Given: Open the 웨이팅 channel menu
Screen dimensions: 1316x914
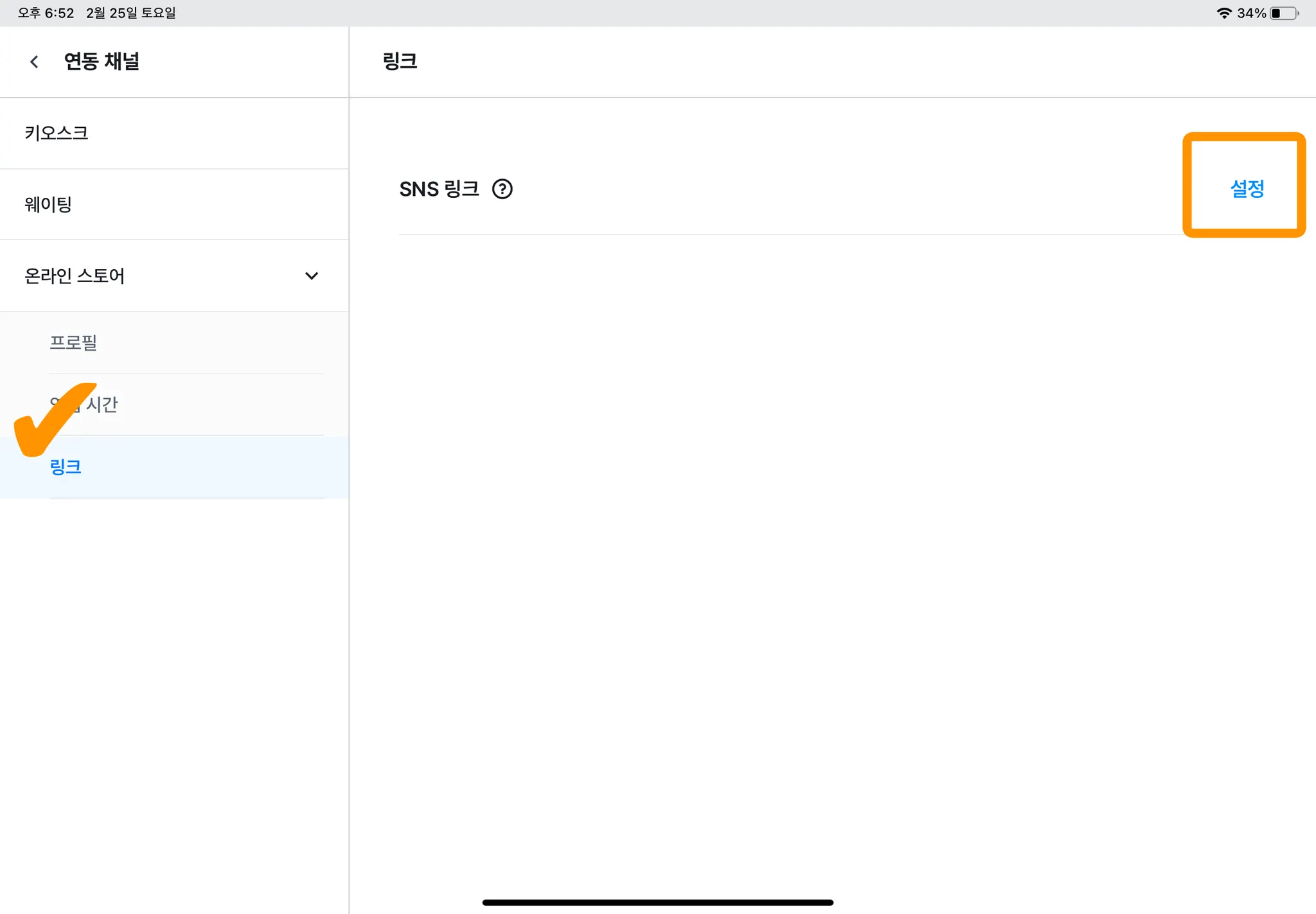Looking at the screenshot, I should (x=48, y=204).
